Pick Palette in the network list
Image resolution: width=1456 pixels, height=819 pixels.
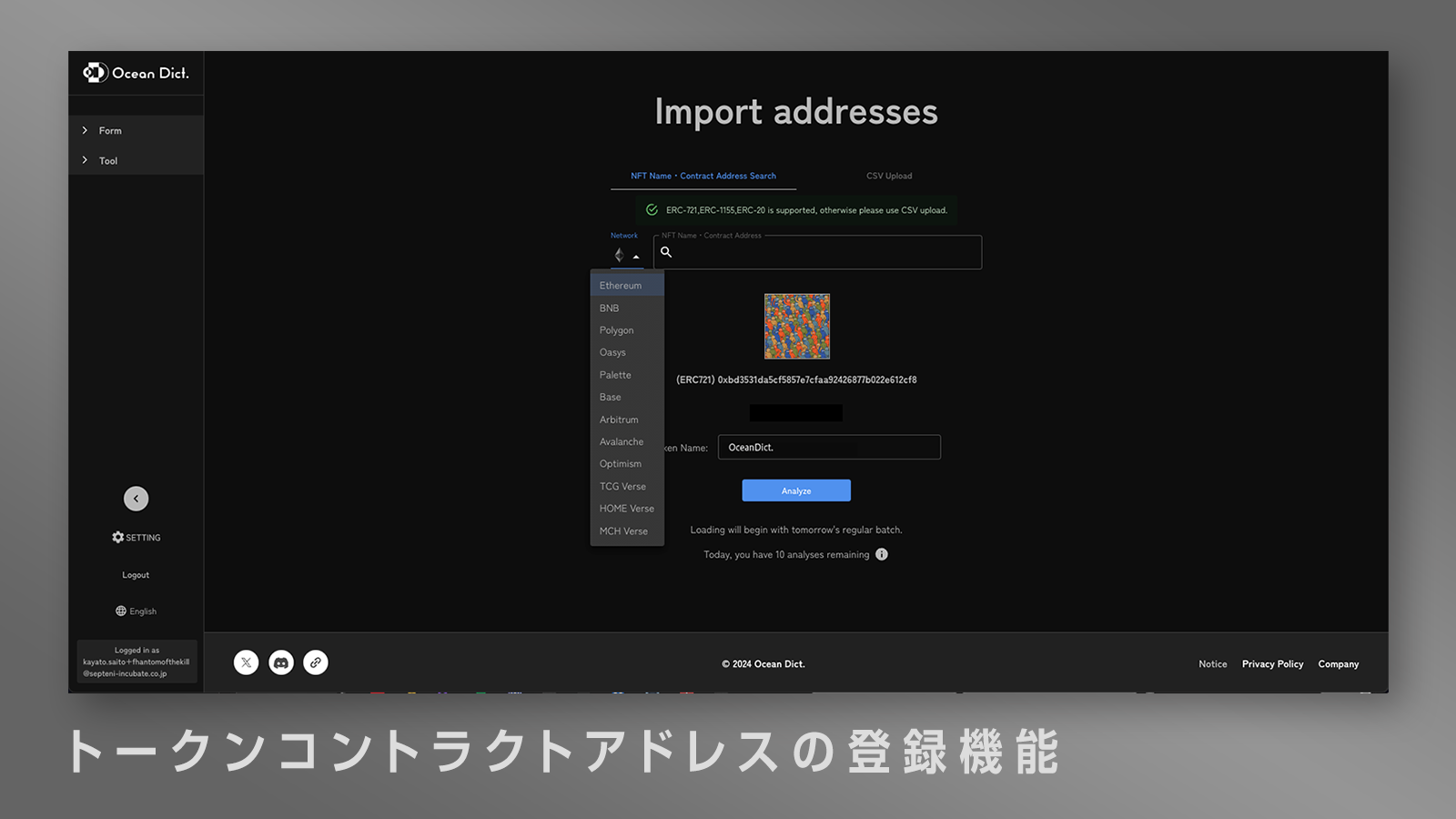[x=627, y=375]
